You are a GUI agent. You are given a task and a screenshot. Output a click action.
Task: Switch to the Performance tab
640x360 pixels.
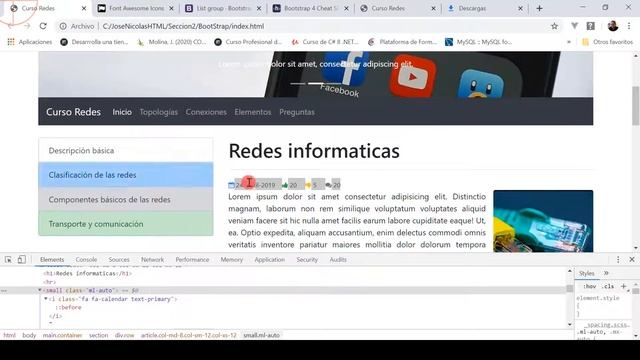point(192,260)
